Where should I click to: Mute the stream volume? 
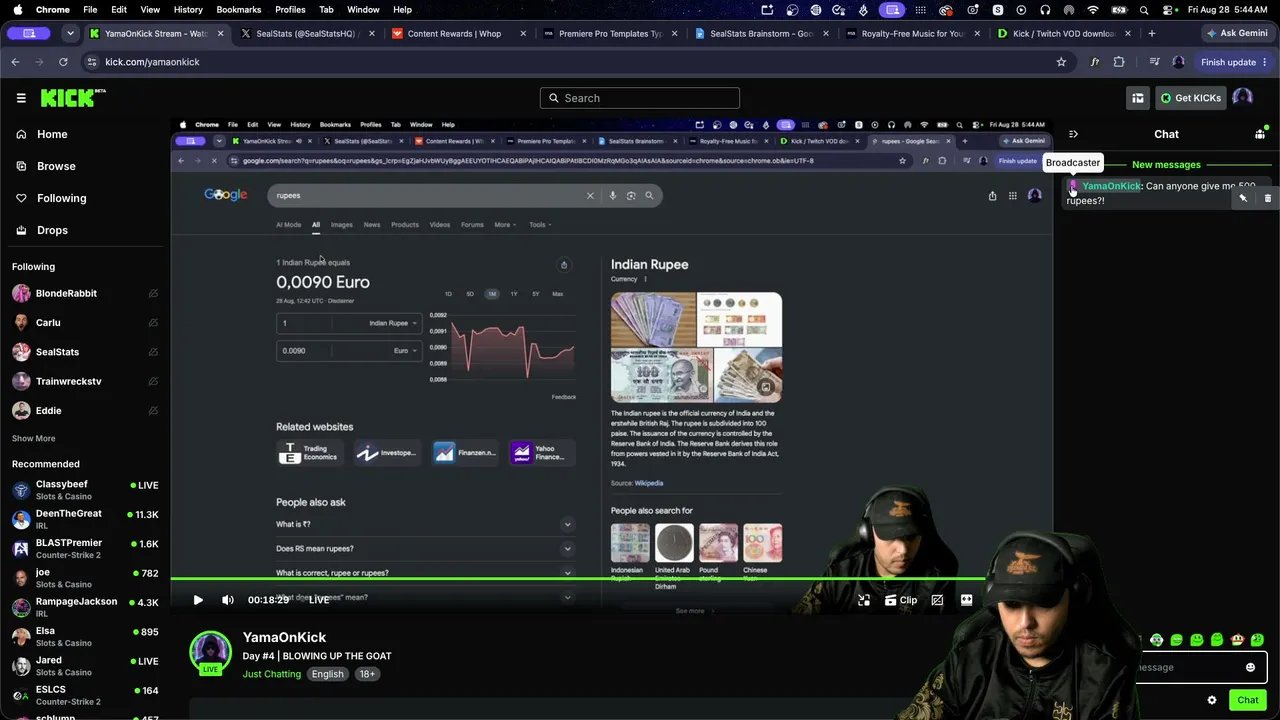point(228,600)
